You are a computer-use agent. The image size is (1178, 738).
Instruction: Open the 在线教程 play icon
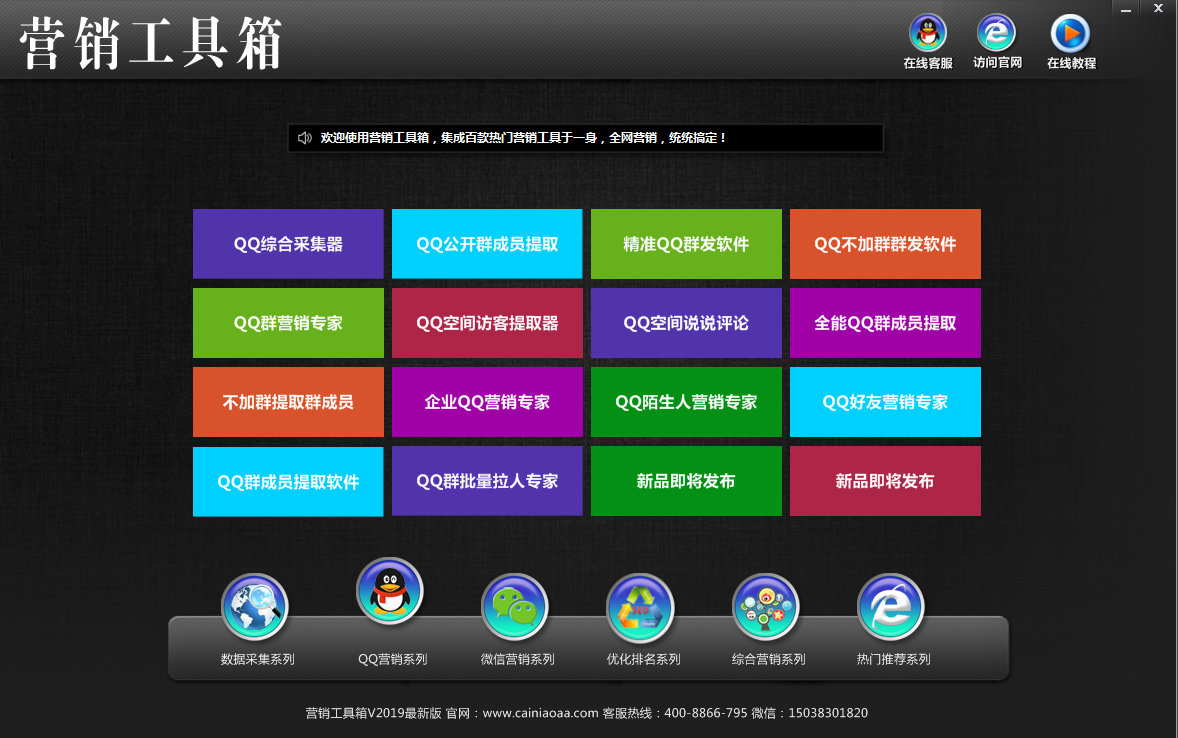point(1070,34)
